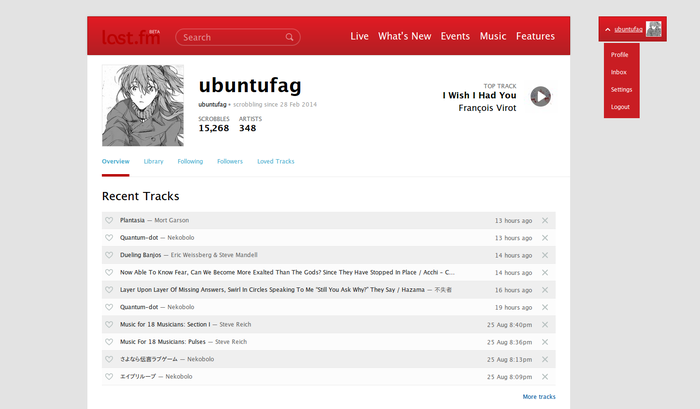Switch to the Library tab
This screenshot has height=409, width=700.
click(x=153, y=161)
